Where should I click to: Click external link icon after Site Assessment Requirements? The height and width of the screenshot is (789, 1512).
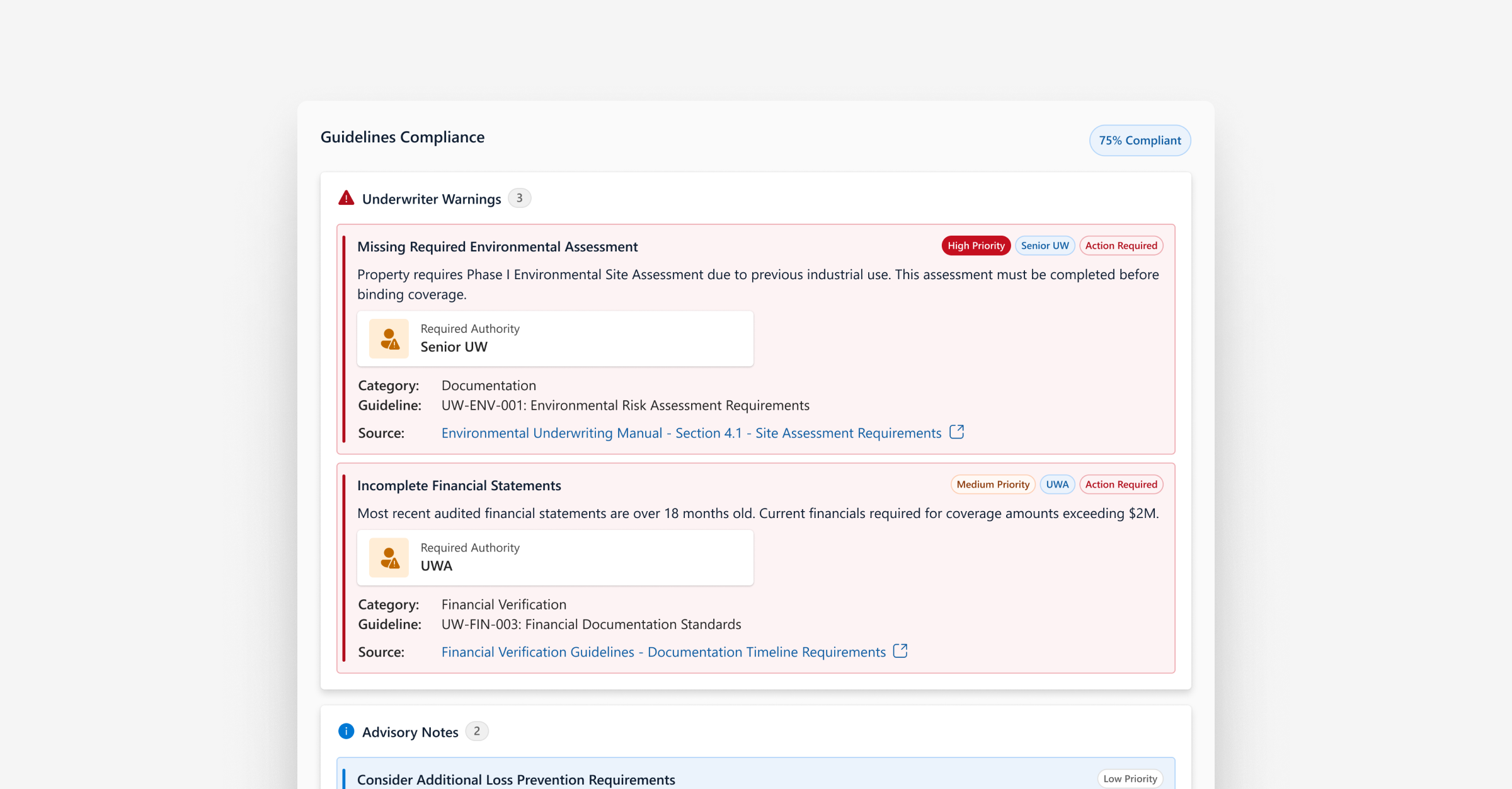click(956, 432)
